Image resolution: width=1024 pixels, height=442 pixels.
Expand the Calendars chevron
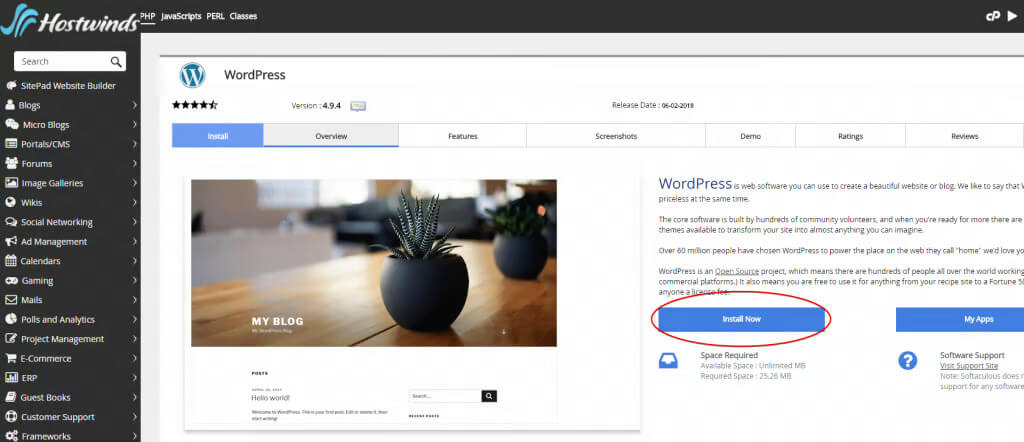pos(134,260)
